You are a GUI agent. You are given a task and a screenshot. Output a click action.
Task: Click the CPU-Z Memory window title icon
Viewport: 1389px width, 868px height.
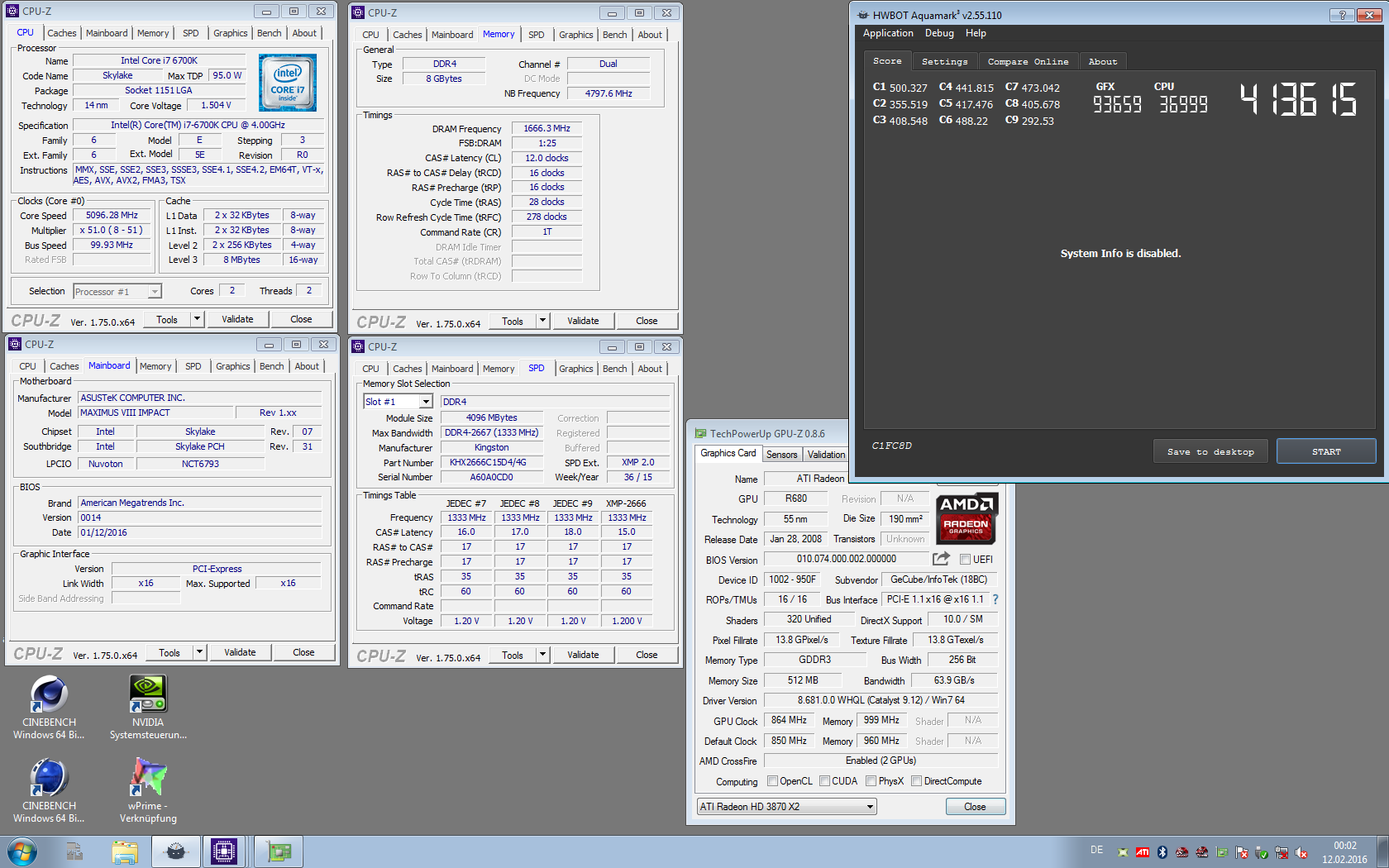pos(358,12)
